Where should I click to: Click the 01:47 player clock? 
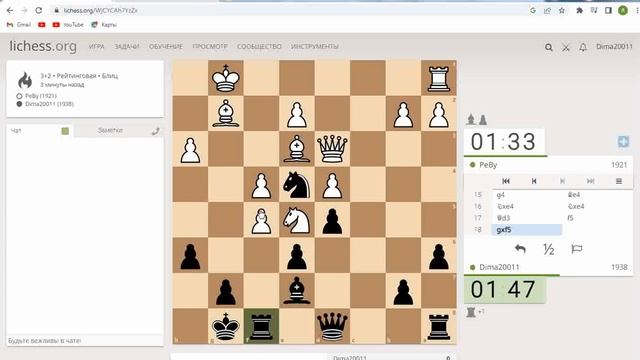point(504,289)
